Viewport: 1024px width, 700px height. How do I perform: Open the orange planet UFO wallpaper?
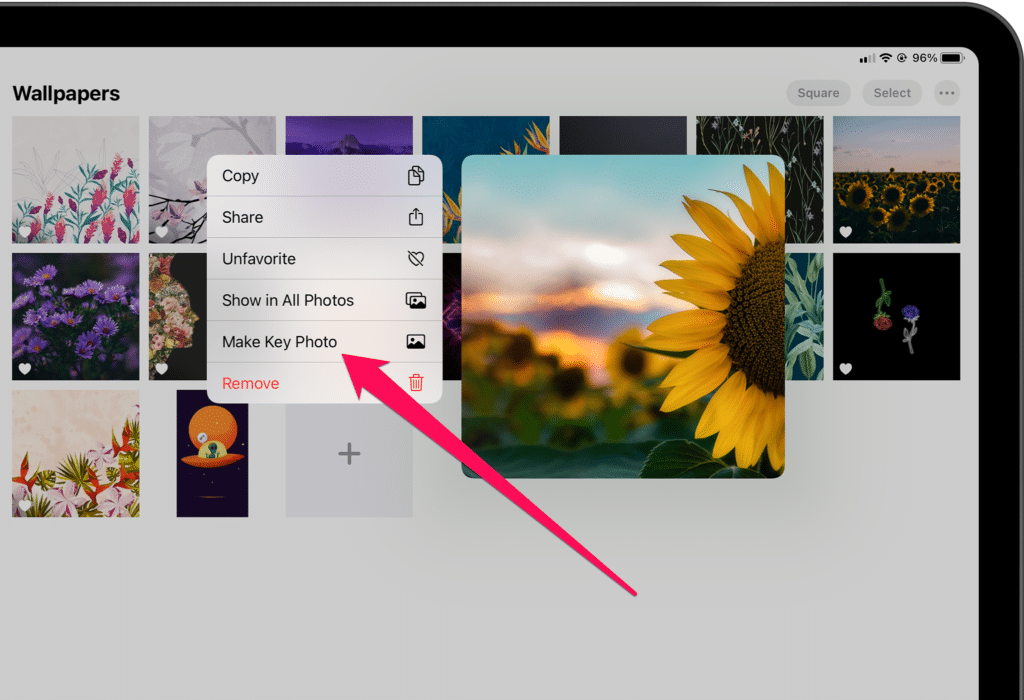[212, 454]
